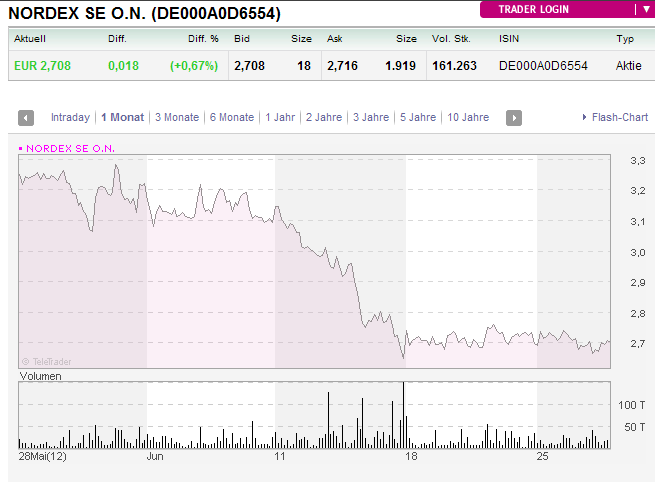Click the 100 T volume axis label

click(x=631, y=405)
